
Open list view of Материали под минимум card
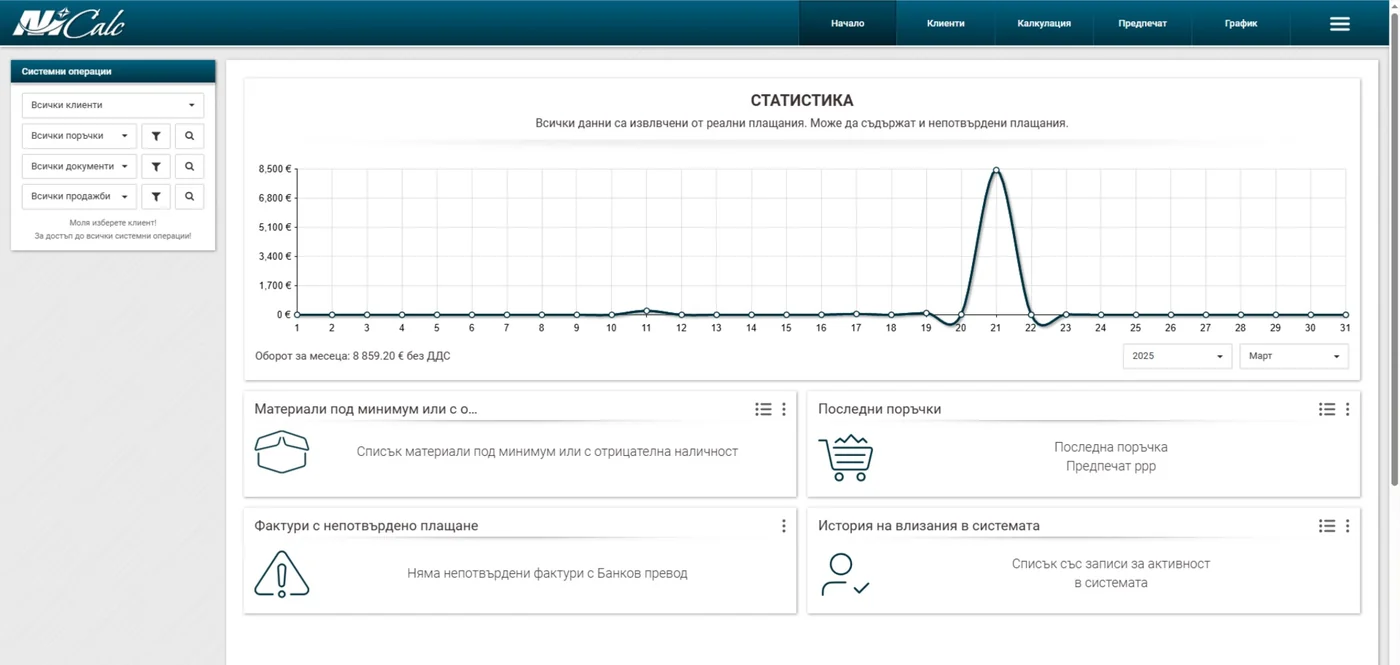[763, 409]
